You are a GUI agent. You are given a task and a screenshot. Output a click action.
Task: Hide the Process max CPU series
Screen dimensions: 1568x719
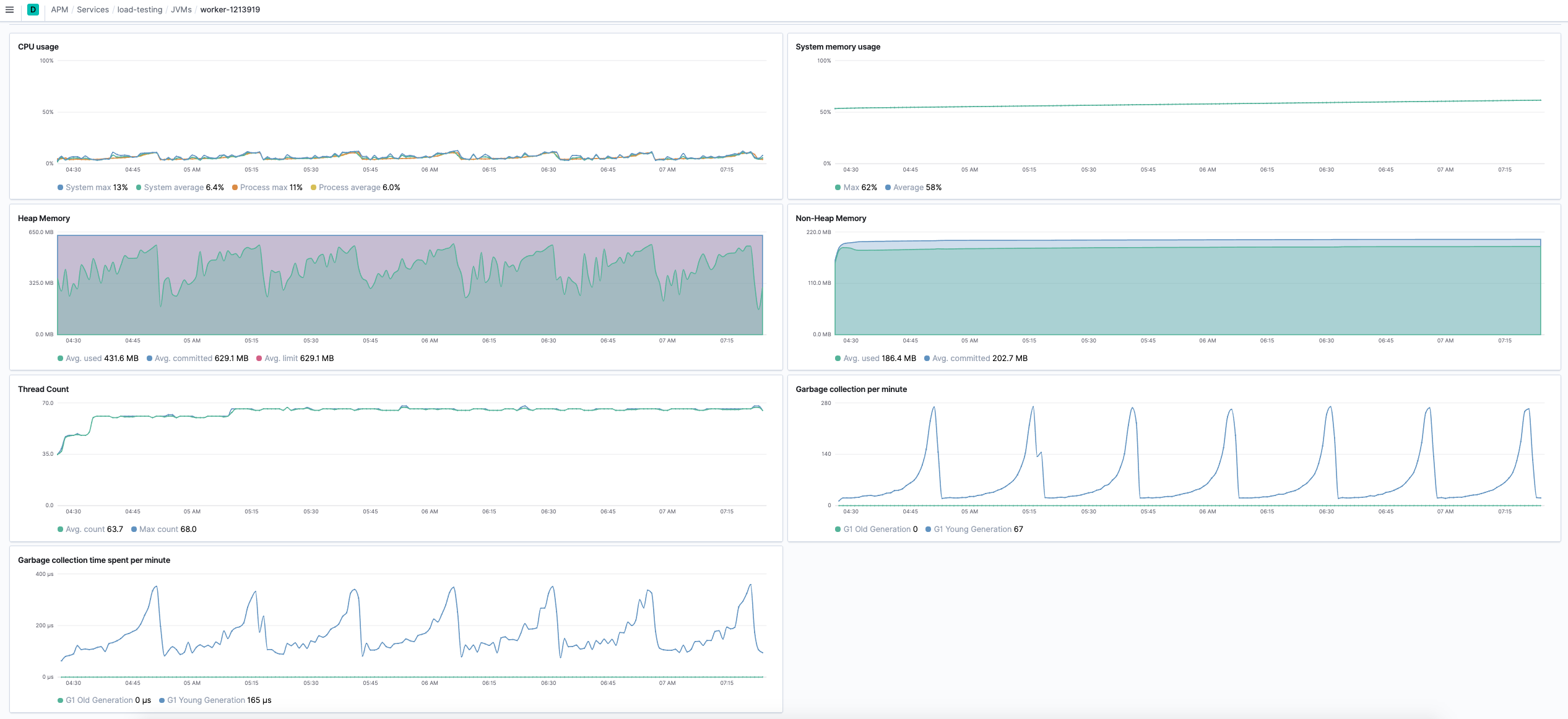[263, 188]
